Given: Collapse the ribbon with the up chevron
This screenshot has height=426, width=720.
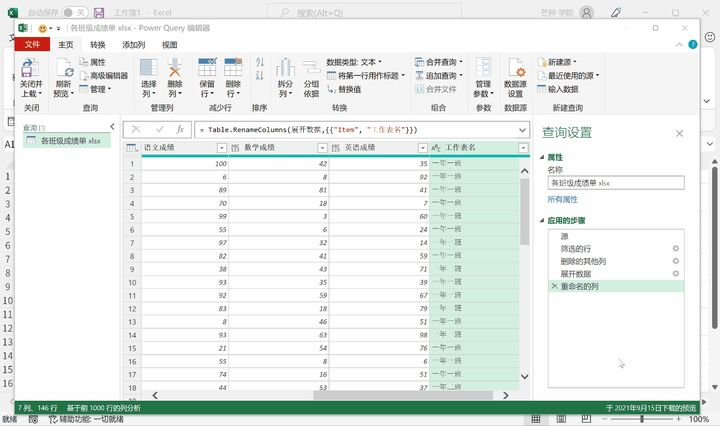Looking at the screenshot, I should pos(679,45).
